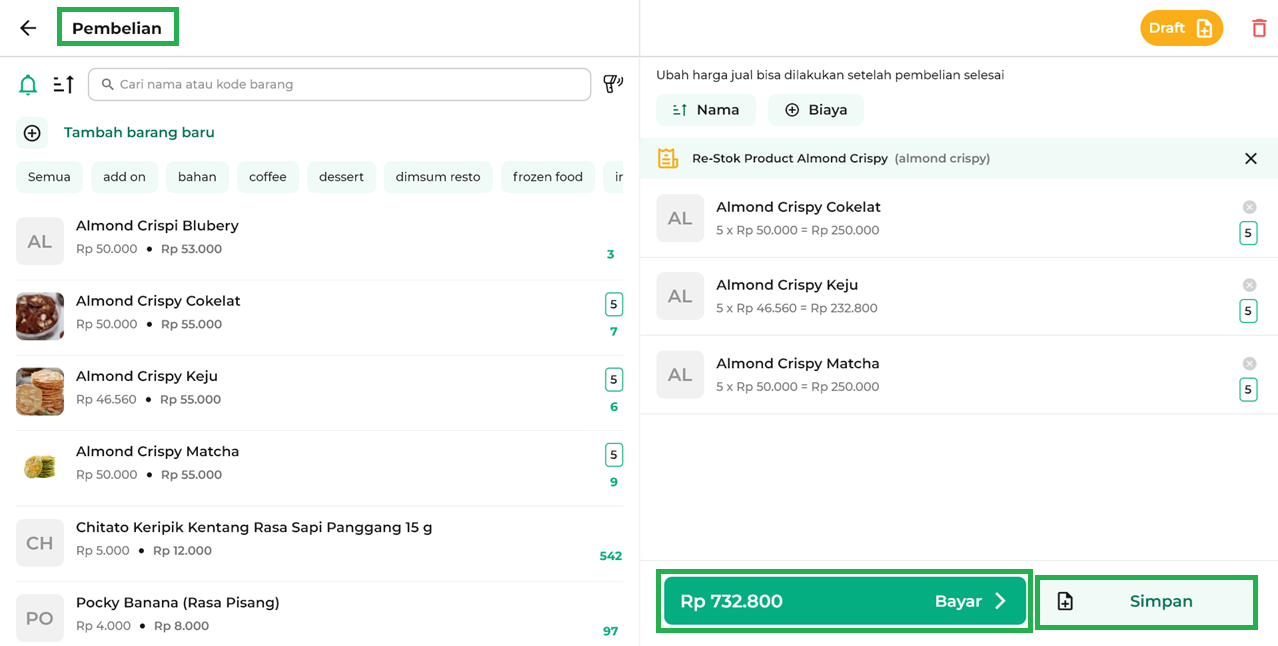1278x646 pixels.
Task: Remove Almond Crispy Cokelat from cart
Action: 1249,207
